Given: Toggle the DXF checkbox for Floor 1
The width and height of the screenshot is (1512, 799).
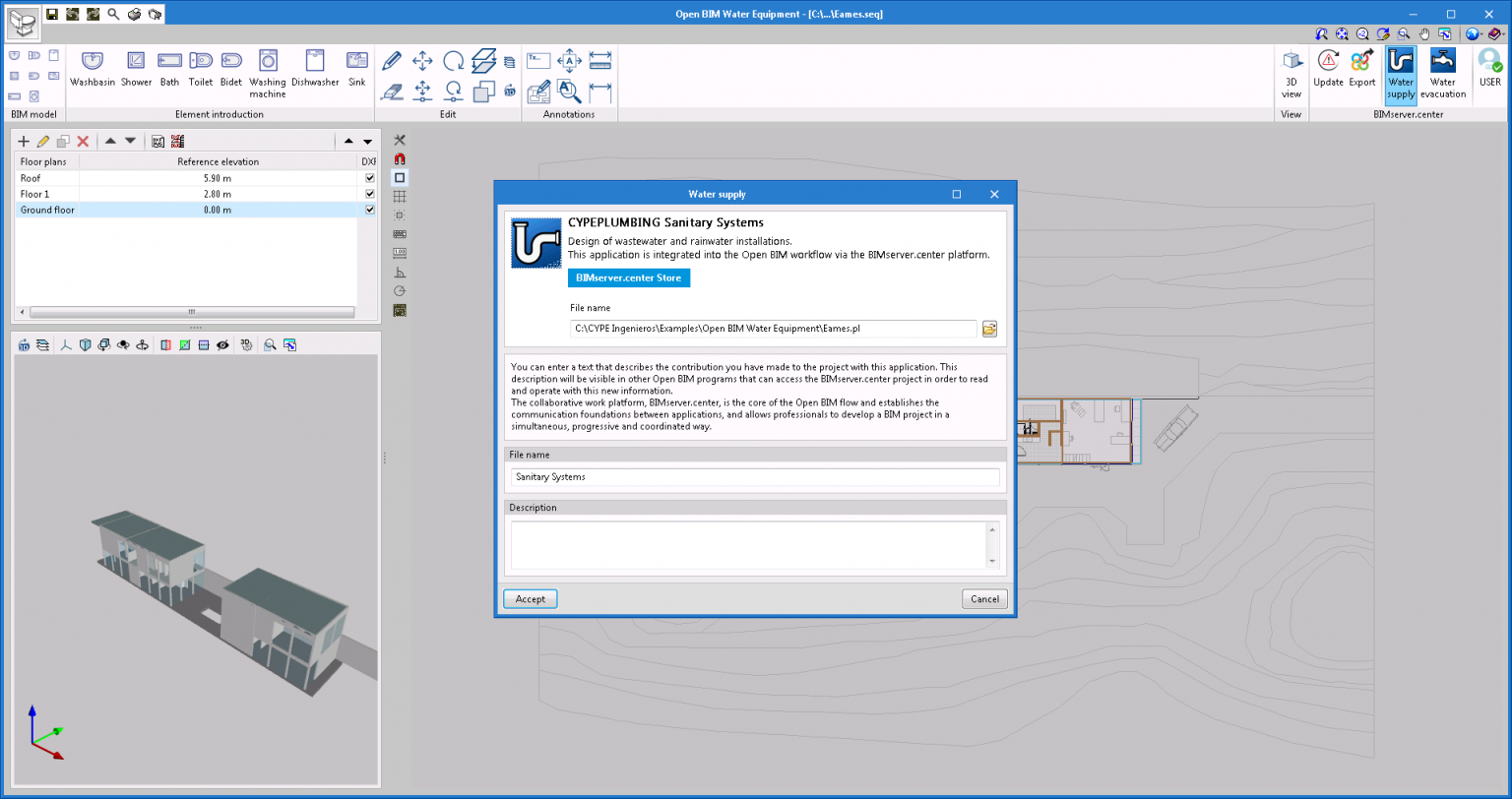Looking at the screenshot, I should click(x=370, y=194).
